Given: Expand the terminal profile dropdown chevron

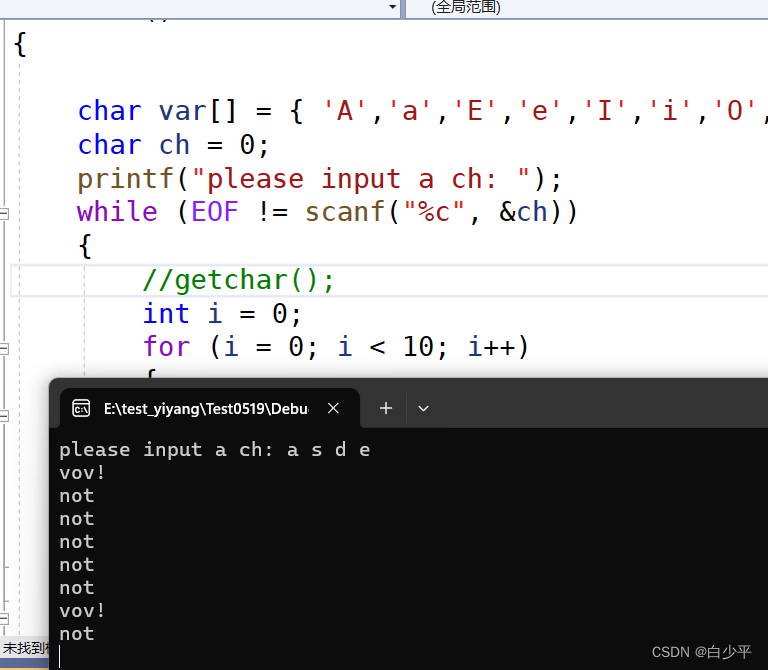Looking at the screenshot, I should coord(423,408).
